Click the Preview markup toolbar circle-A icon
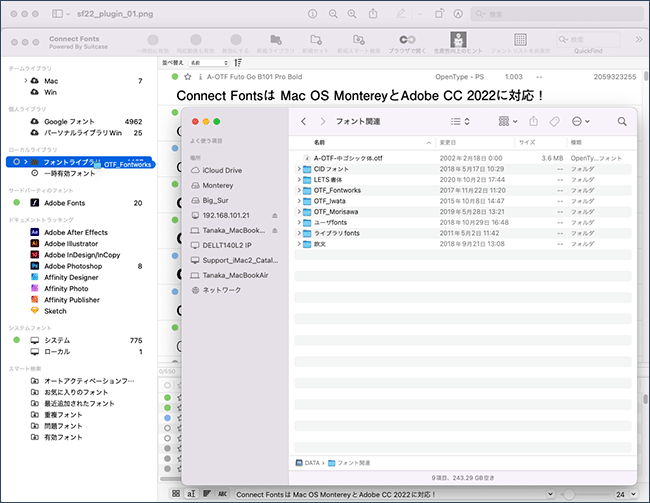 458,14
